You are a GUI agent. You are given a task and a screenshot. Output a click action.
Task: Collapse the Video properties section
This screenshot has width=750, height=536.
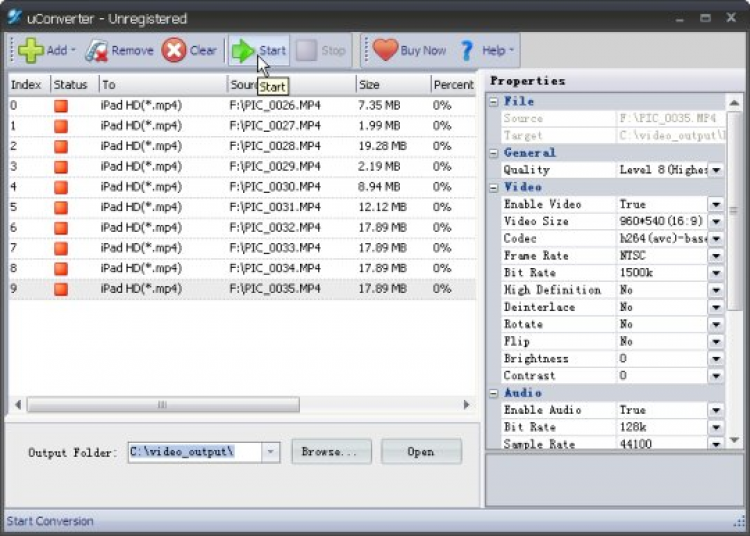click(494, 187)
